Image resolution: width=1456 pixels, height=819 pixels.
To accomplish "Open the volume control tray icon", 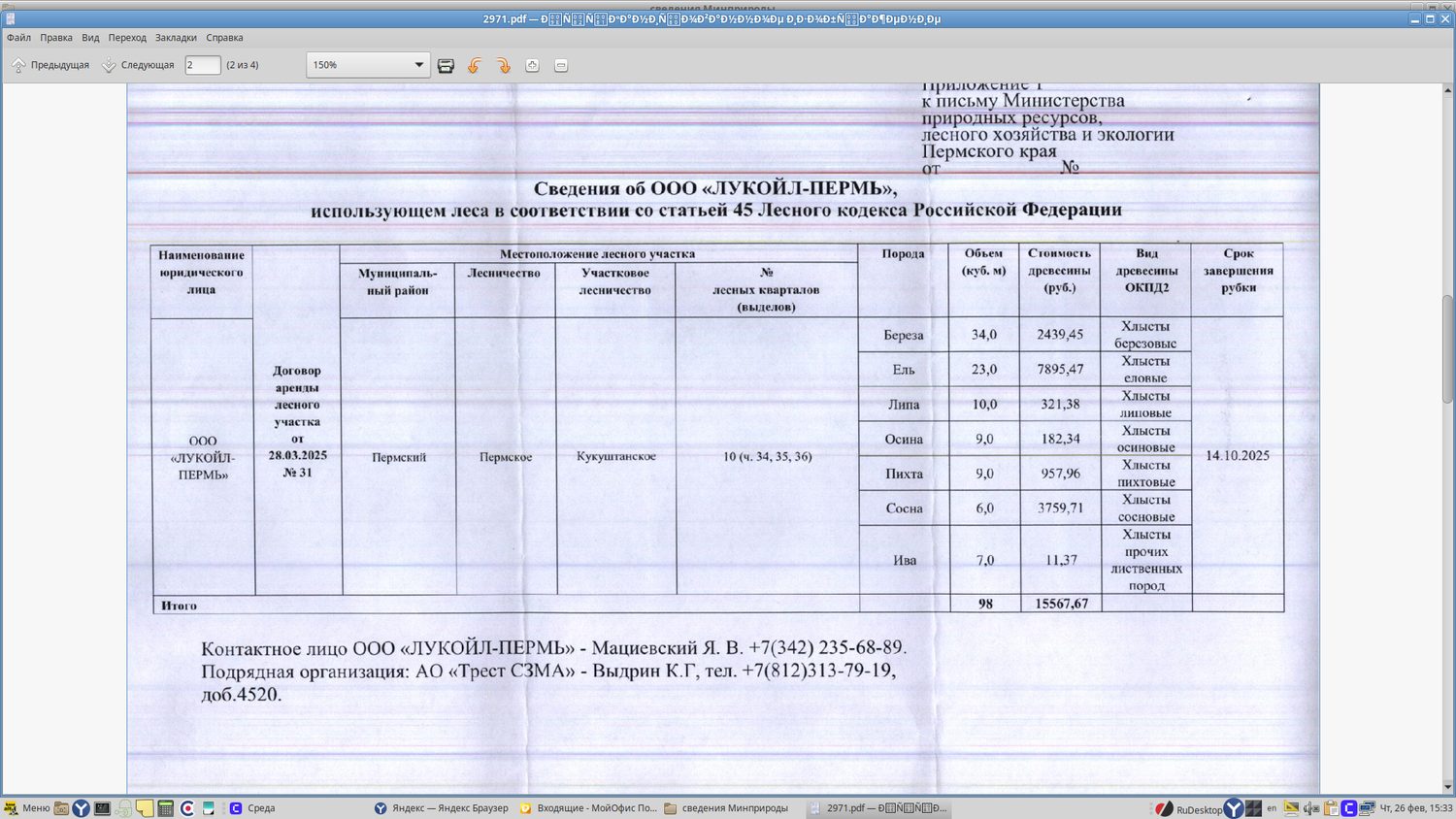I will point(1311,808).
